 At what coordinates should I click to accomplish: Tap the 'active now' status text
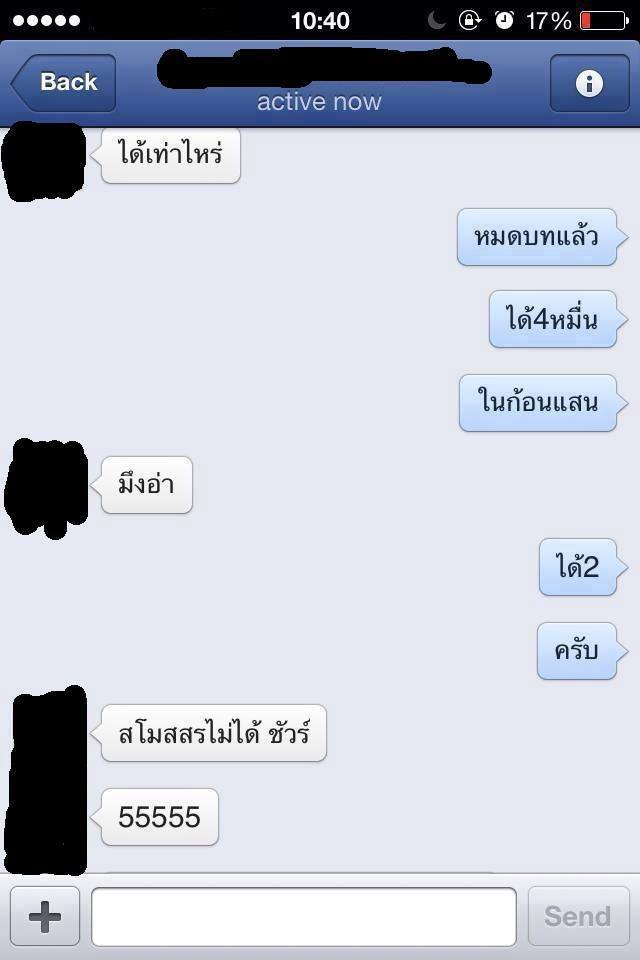point(319,102)
